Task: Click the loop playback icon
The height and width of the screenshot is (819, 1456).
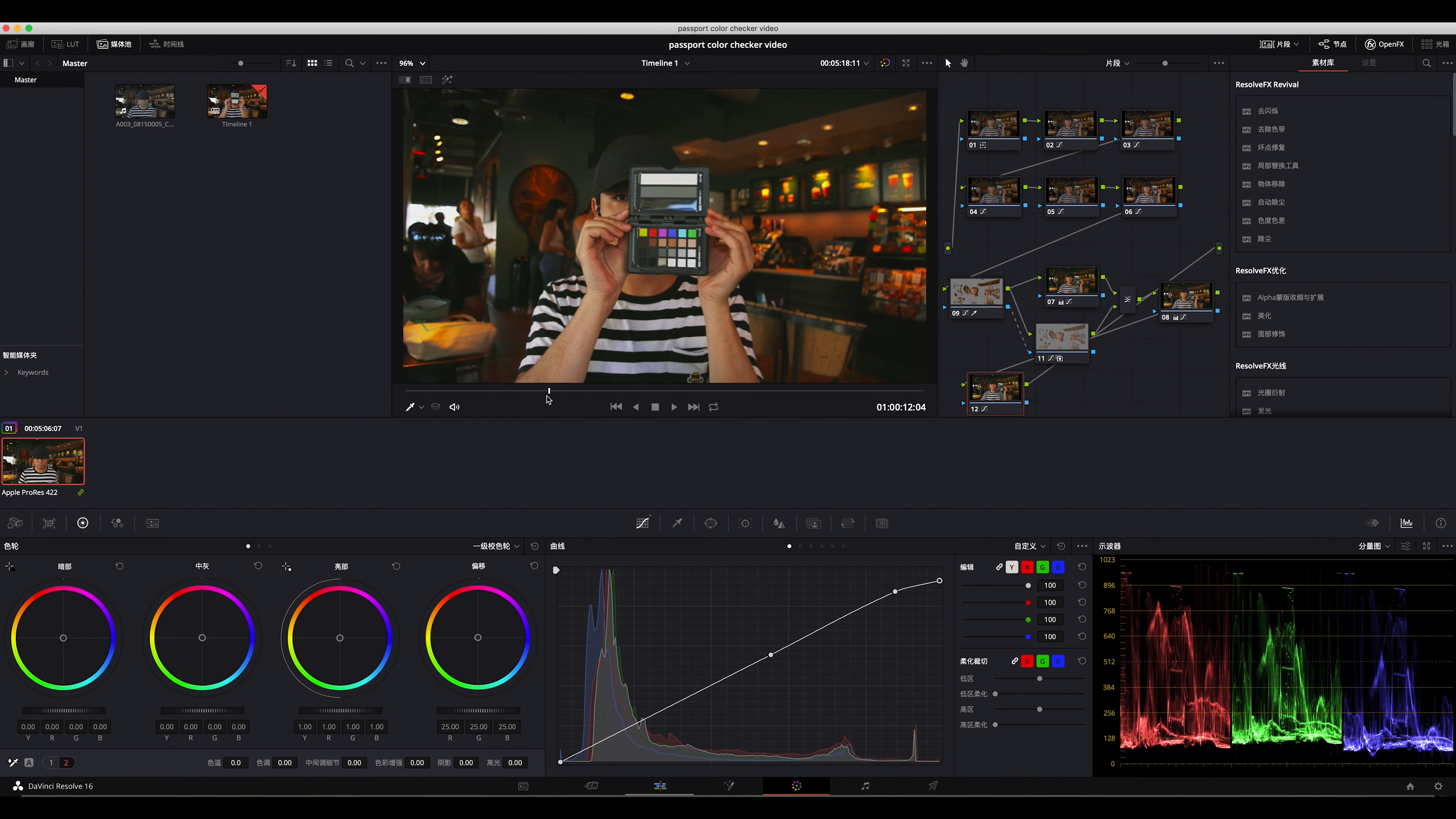Action: pos(713,407)
